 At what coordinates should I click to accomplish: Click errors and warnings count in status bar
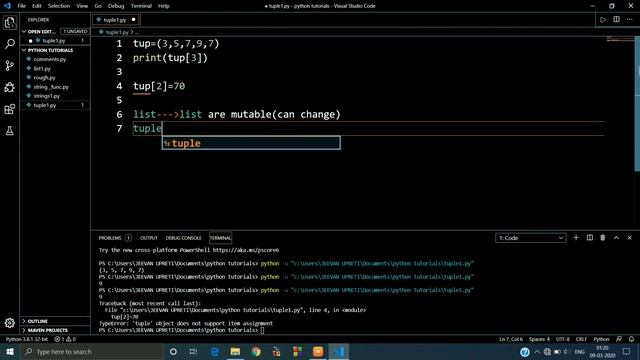coord(65,339)
